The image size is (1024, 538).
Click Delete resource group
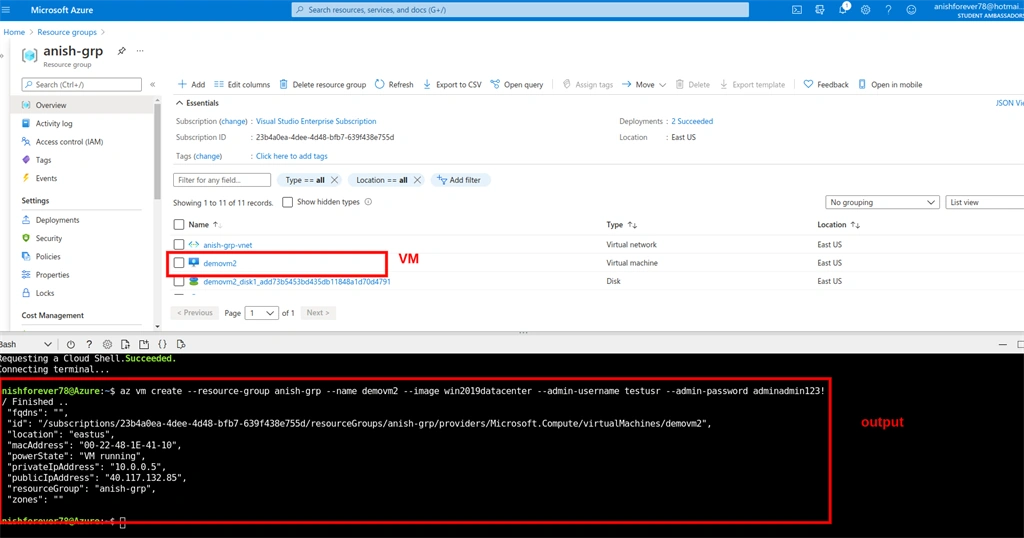[x=323, y=84]
